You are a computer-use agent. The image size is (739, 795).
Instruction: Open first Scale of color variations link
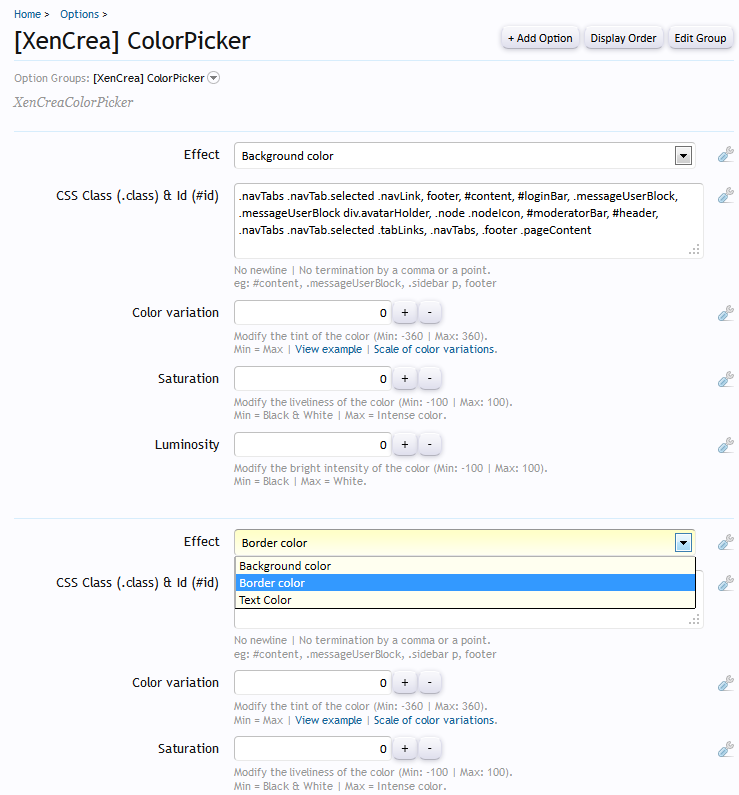[x=434, y=349]
